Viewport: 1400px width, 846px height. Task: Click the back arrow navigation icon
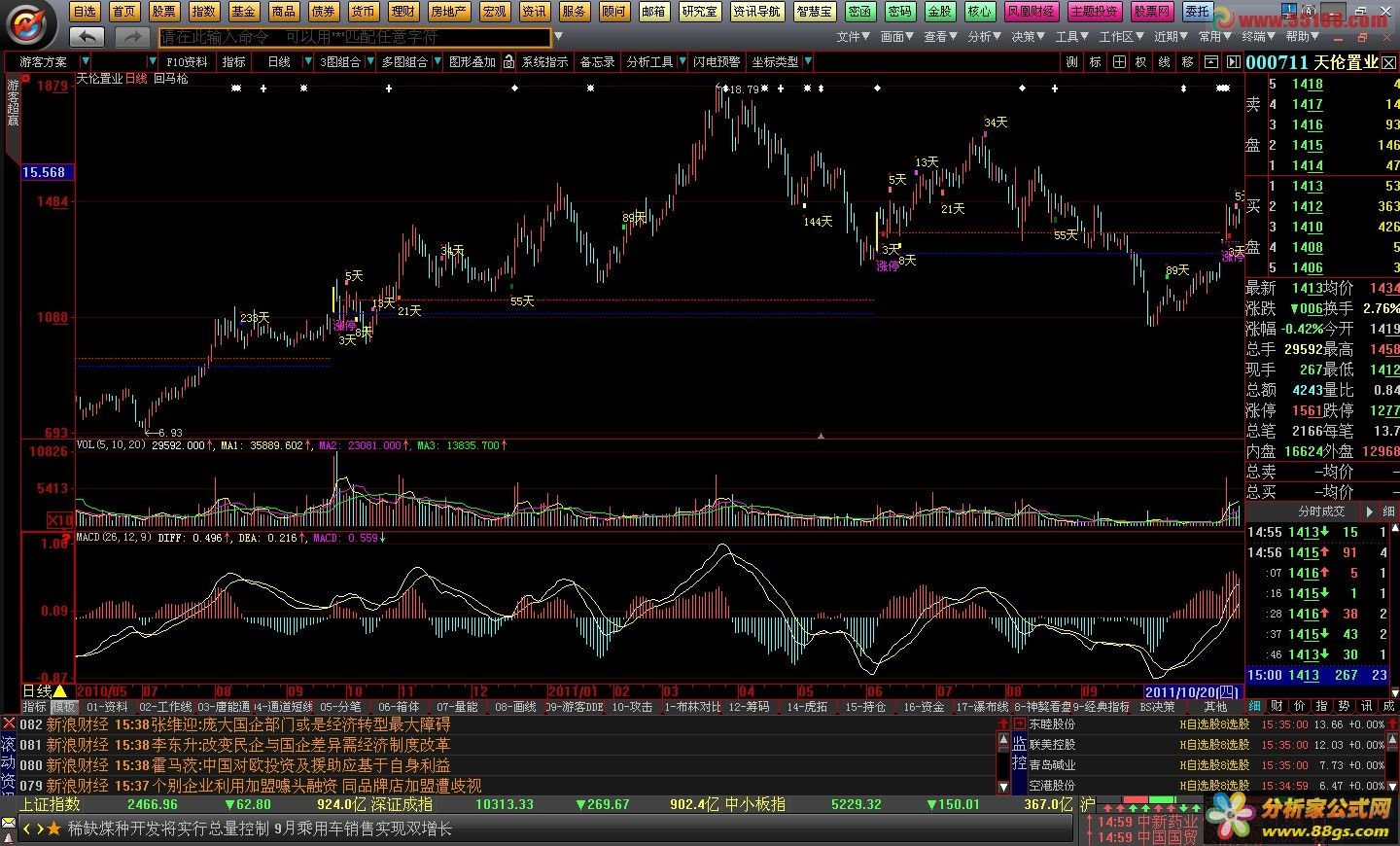pos(87,37)
